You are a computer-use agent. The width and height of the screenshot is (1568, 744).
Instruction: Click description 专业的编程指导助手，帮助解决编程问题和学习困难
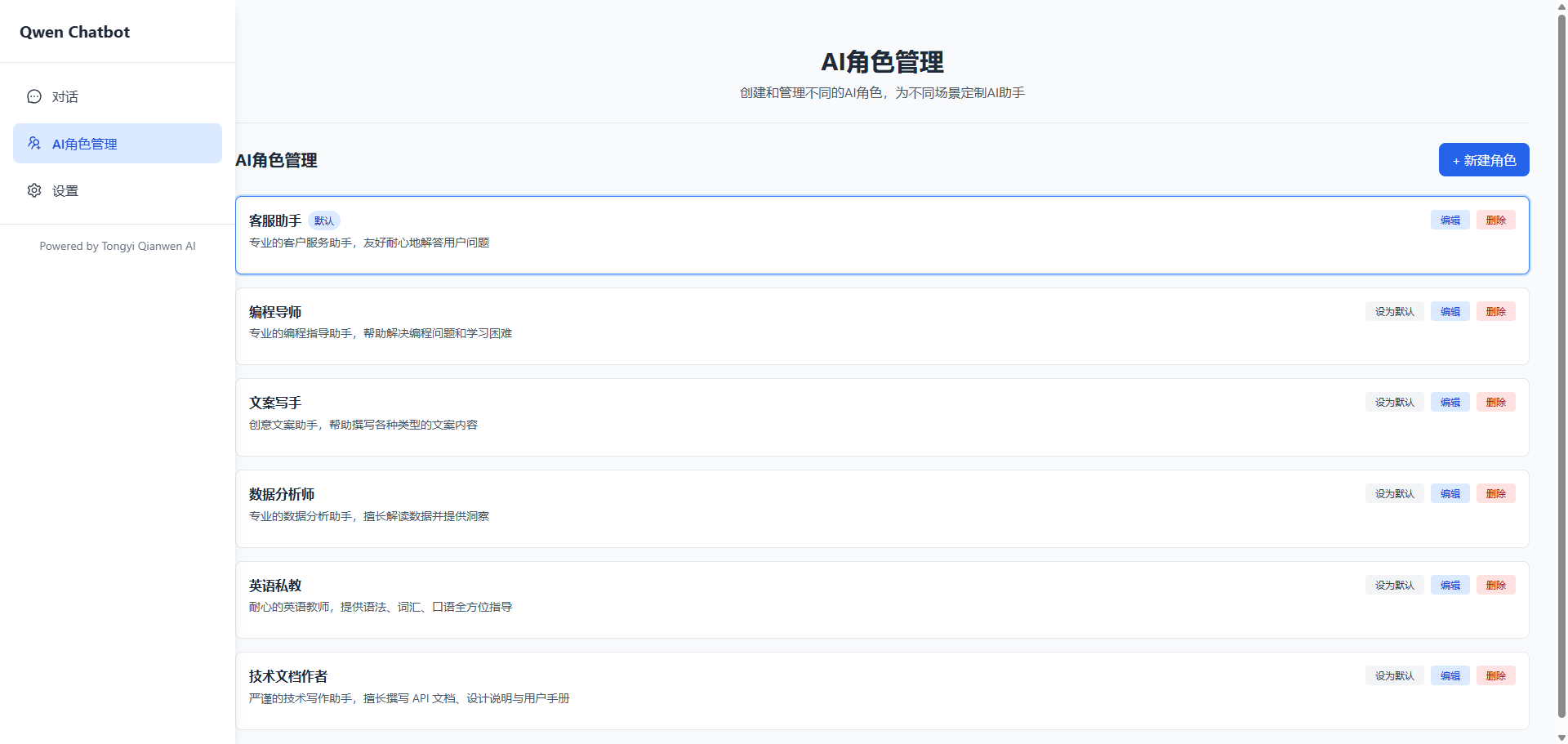point(381,333)
